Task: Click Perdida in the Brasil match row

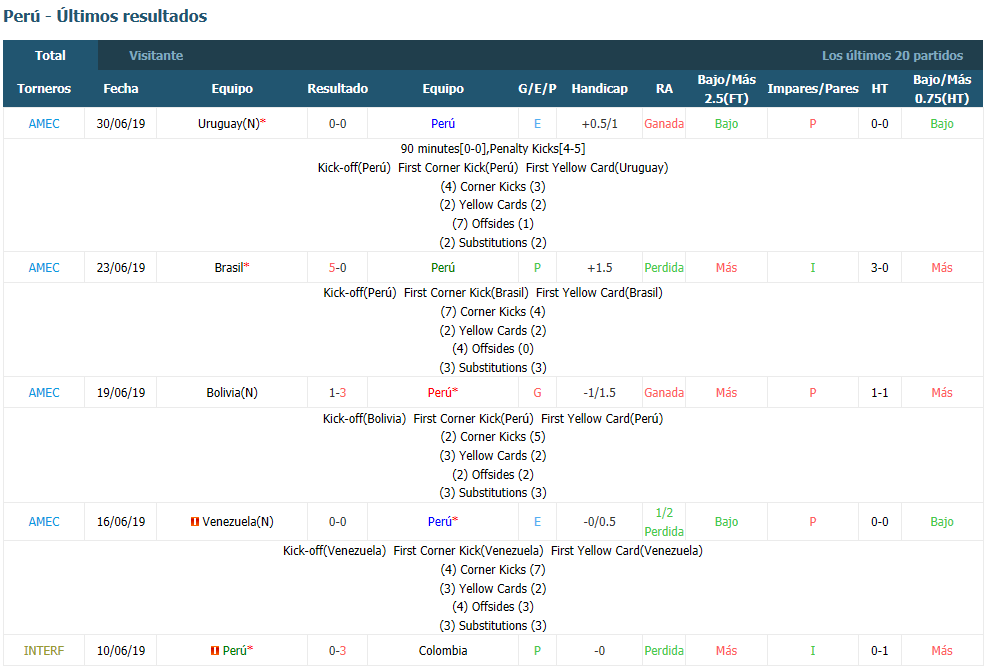Action: tap(664, 268)
